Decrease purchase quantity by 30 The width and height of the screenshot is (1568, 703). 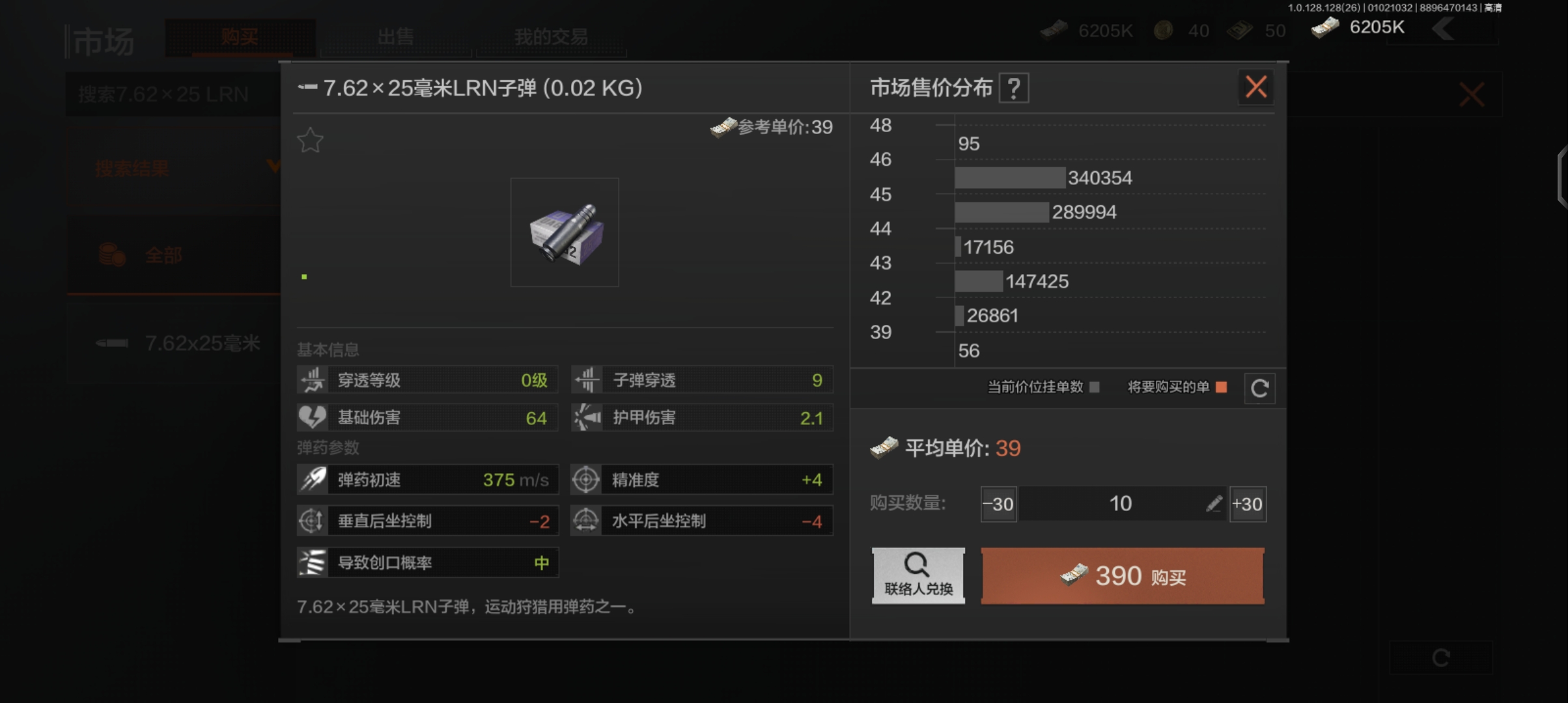998,504
